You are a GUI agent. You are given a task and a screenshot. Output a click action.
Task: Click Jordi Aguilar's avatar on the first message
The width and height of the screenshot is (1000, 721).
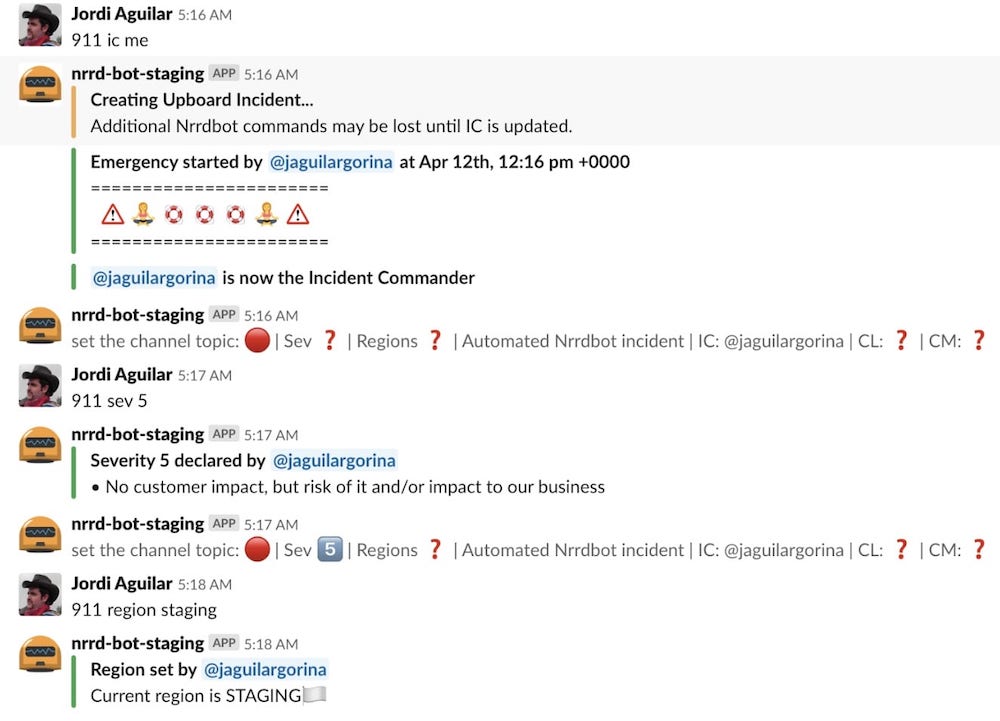[40, 25]
